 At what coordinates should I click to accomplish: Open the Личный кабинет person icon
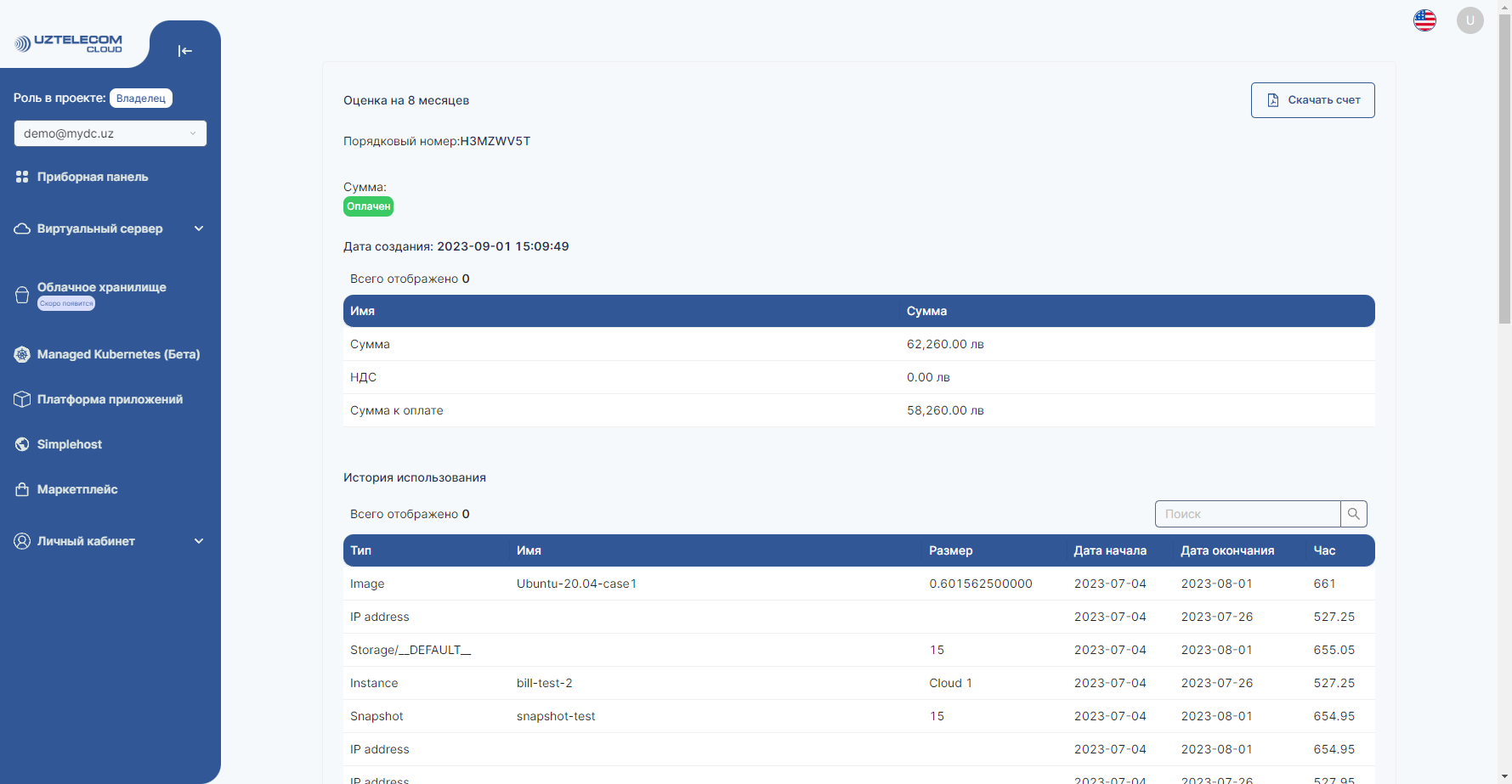click(x=22, y=540)
